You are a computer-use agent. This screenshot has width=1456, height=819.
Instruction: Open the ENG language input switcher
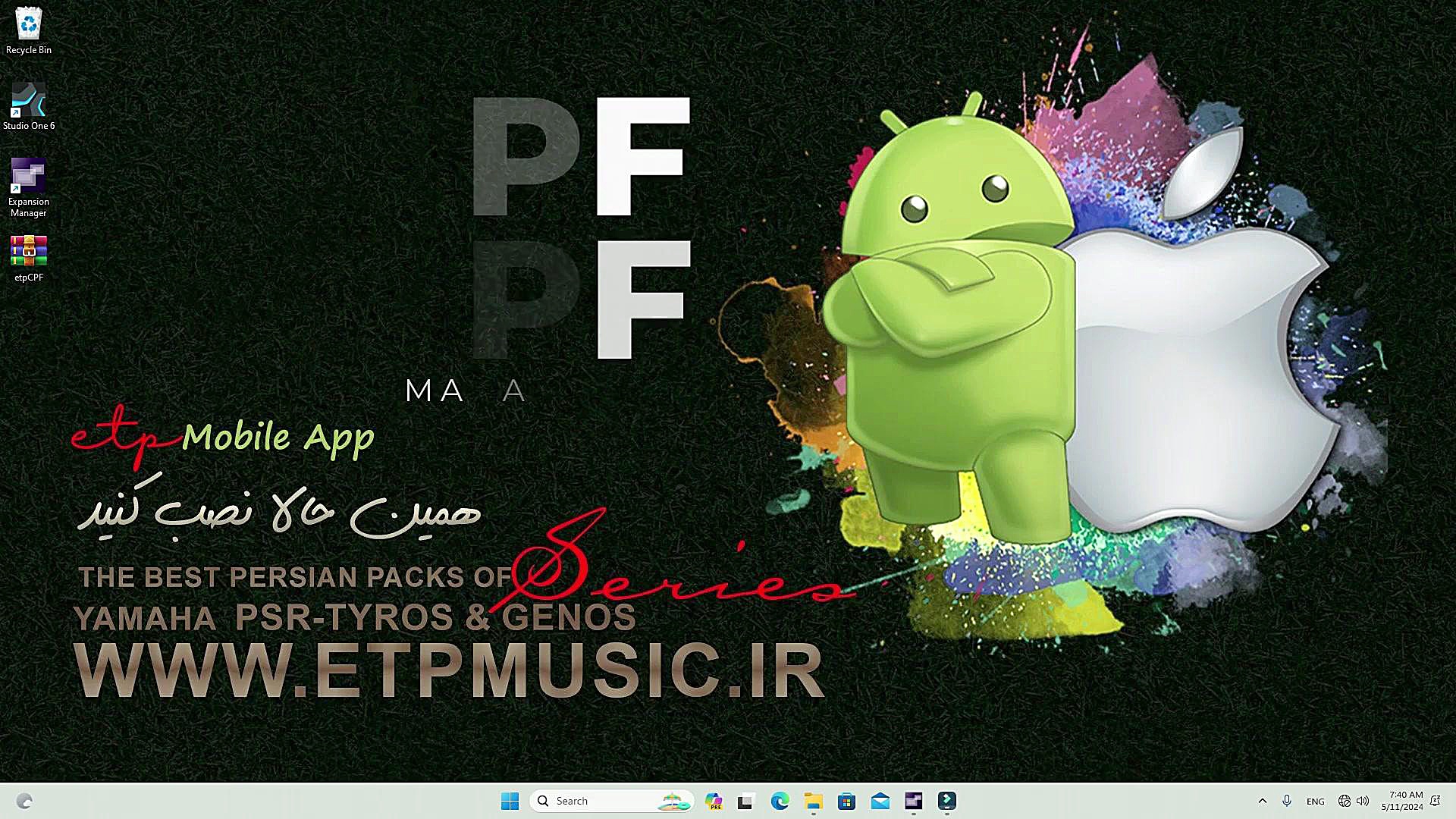pyautogui.click(x=1316, y=802)
